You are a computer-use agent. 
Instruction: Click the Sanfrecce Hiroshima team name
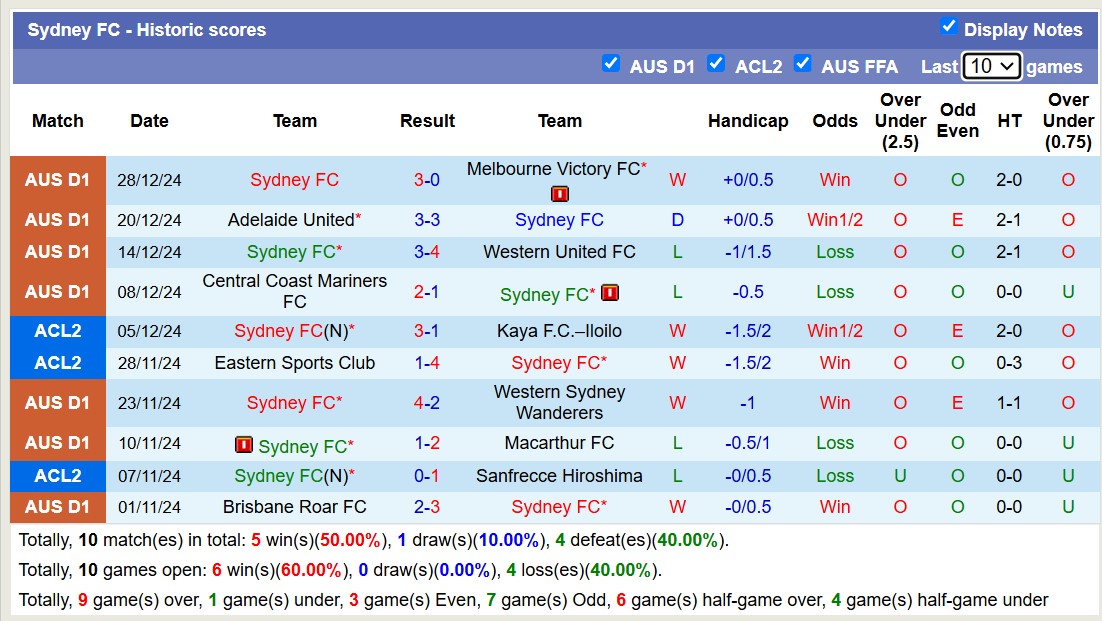[559, 476]
